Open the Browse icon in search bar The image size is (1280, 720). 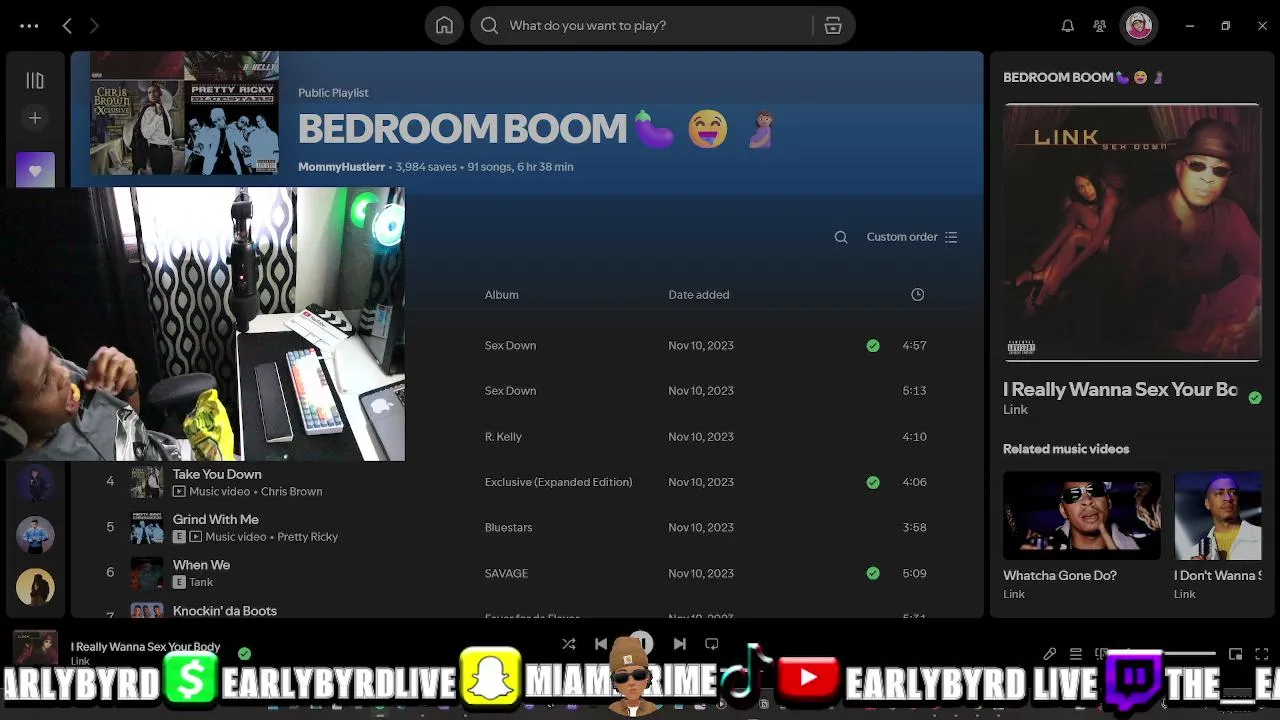pyautogui.click(x=833, y=26)
